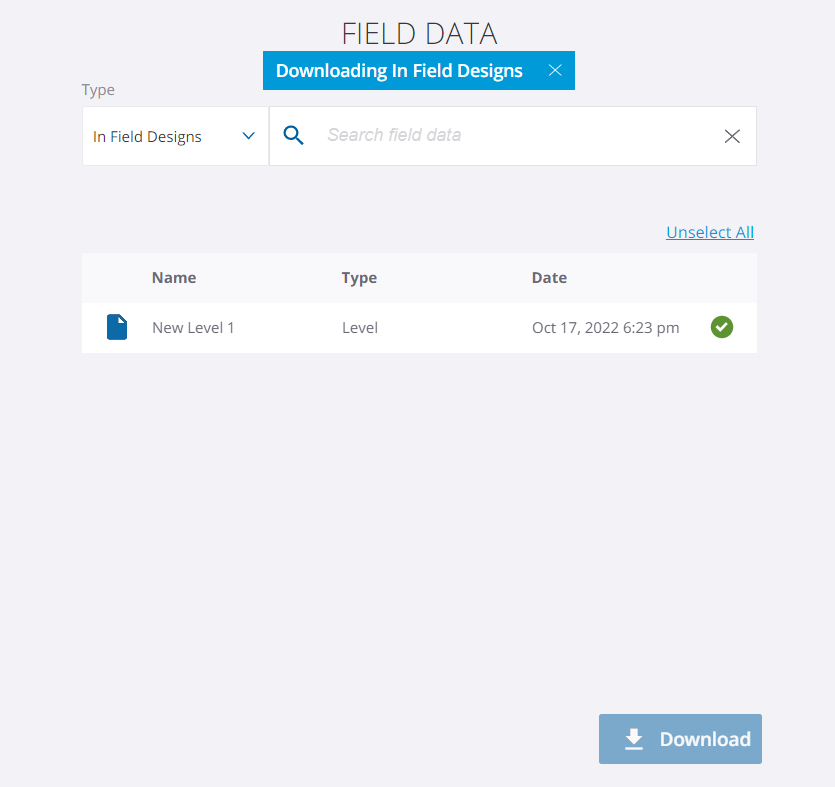Sort by the Name column header

pos(174,278)
